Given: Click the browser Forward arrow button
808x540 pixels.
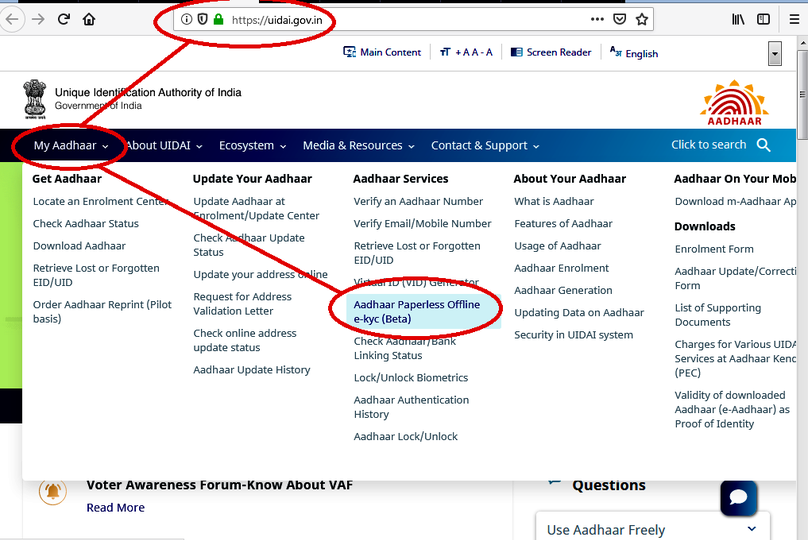Looking at the screenshot, I should tap(38, 20).
